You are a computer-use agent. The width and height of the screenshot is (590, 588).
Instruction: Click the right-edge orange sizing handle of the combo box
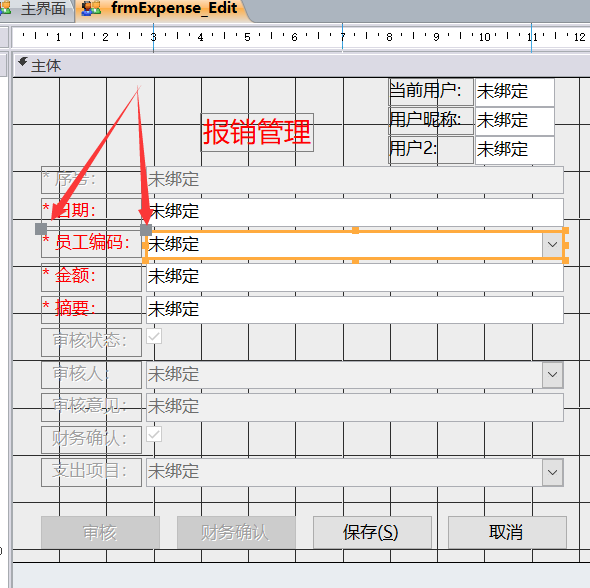[566, 245]
